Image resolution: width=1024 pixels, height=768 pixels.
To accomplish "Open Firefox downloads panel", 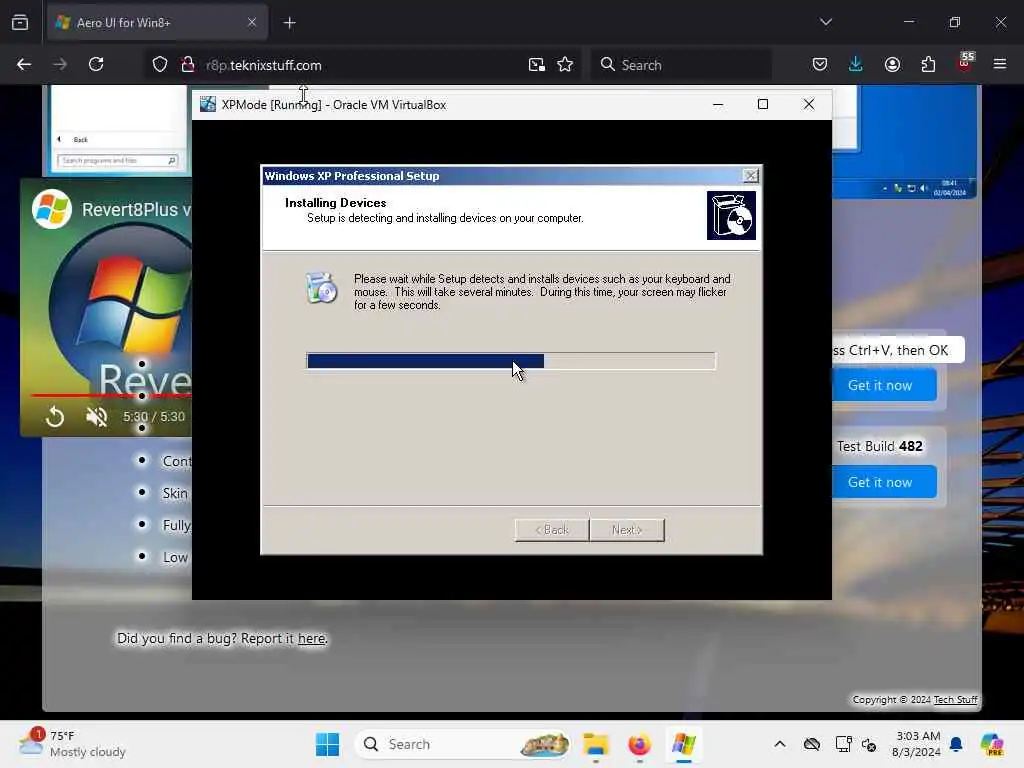I will pyautogui.click(x=856, y=65).
